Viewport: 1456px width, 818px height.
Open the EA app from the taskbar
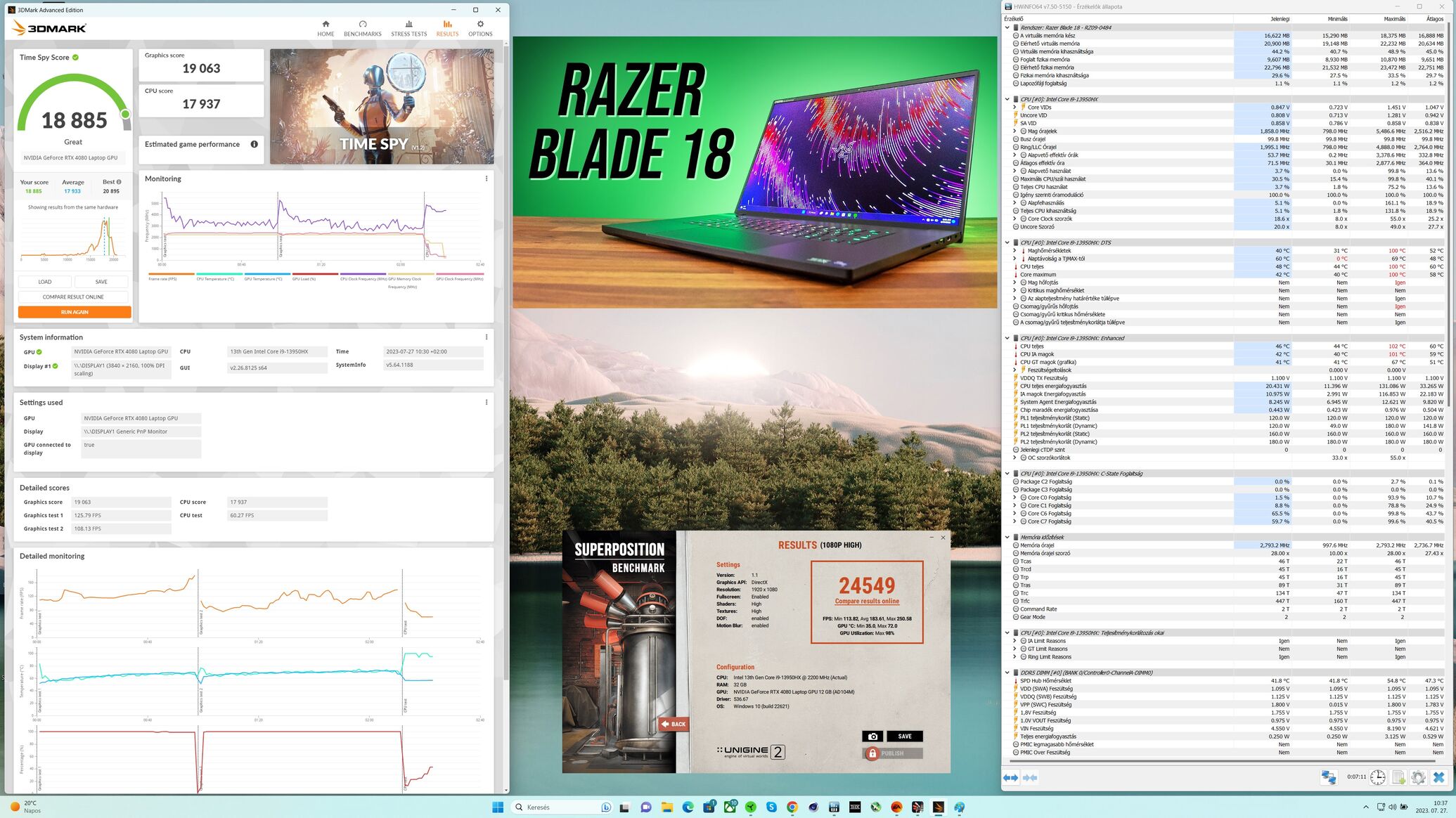coord(896,807)
